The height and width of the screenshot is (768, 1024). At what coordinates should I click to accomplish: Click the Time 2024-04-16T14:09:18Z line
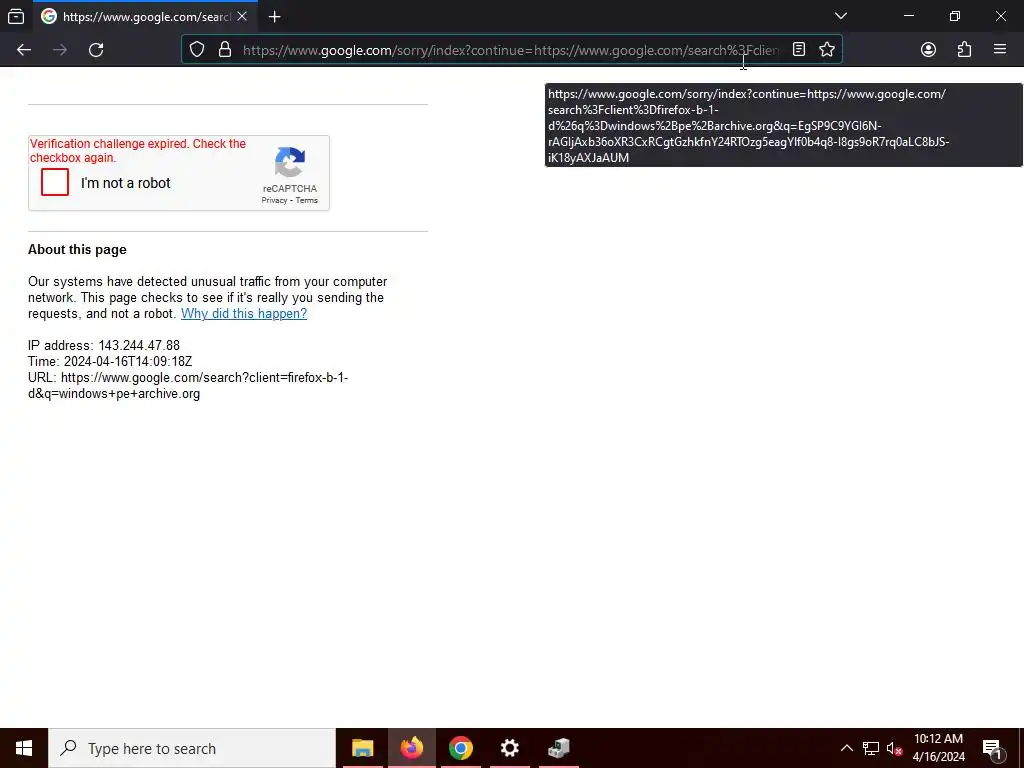110,361
